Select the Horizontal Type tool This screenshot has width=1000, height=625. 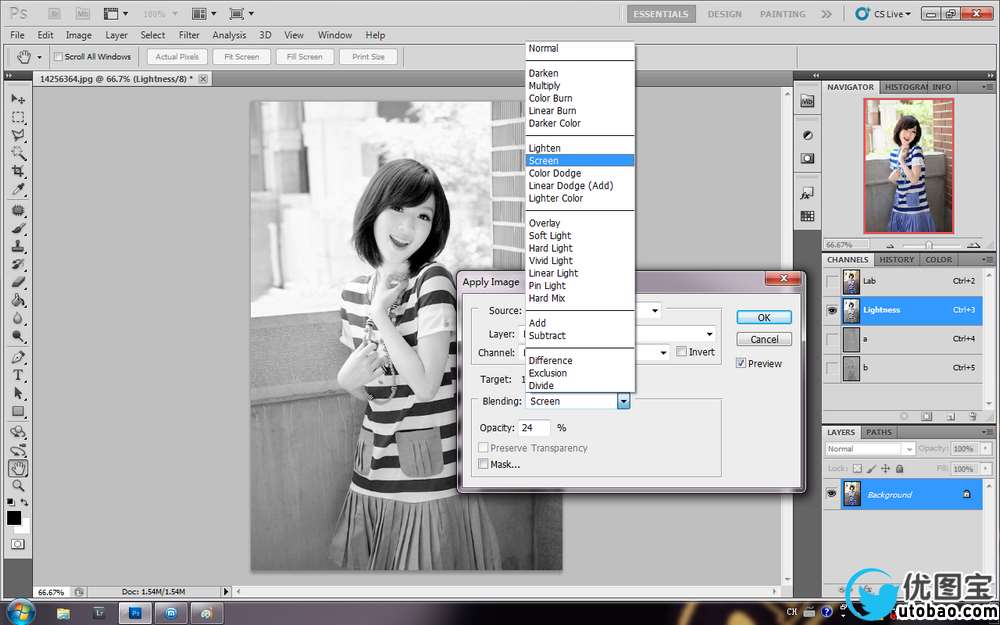[18, 375]
